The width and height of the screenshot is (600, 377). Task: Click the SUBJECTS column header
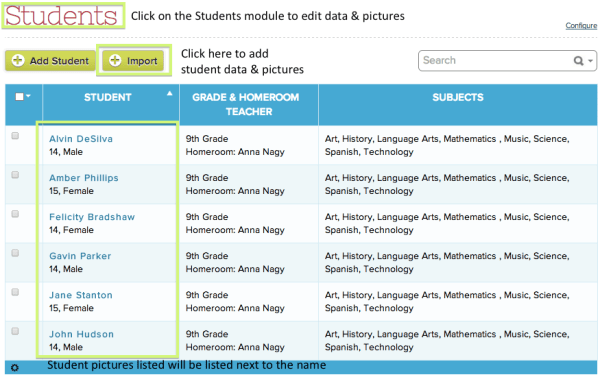pyautogui.click(x=458, y=97)
